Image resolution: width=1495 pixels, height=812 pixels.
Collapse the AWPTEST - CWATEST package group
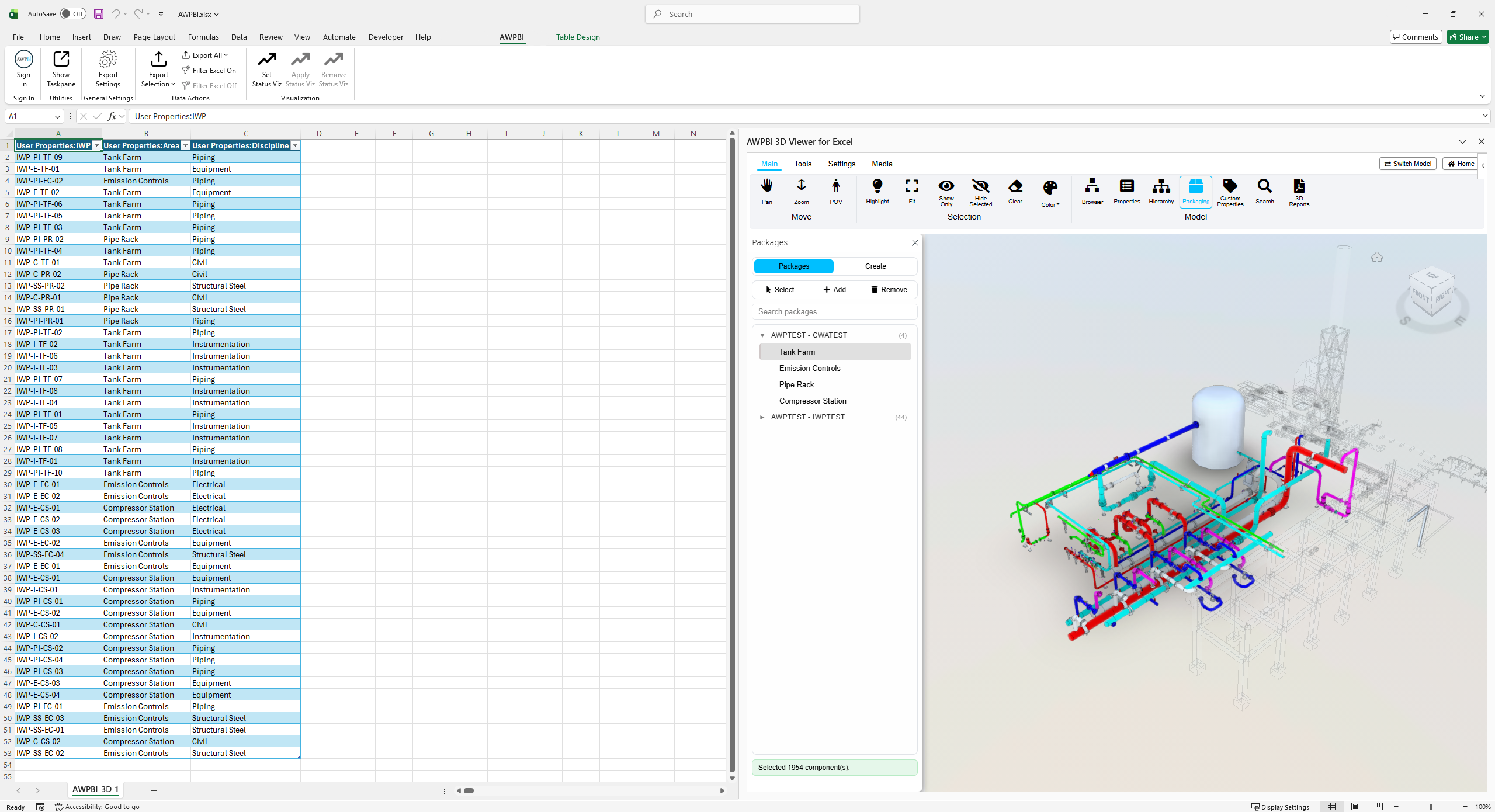coord(762,335)
